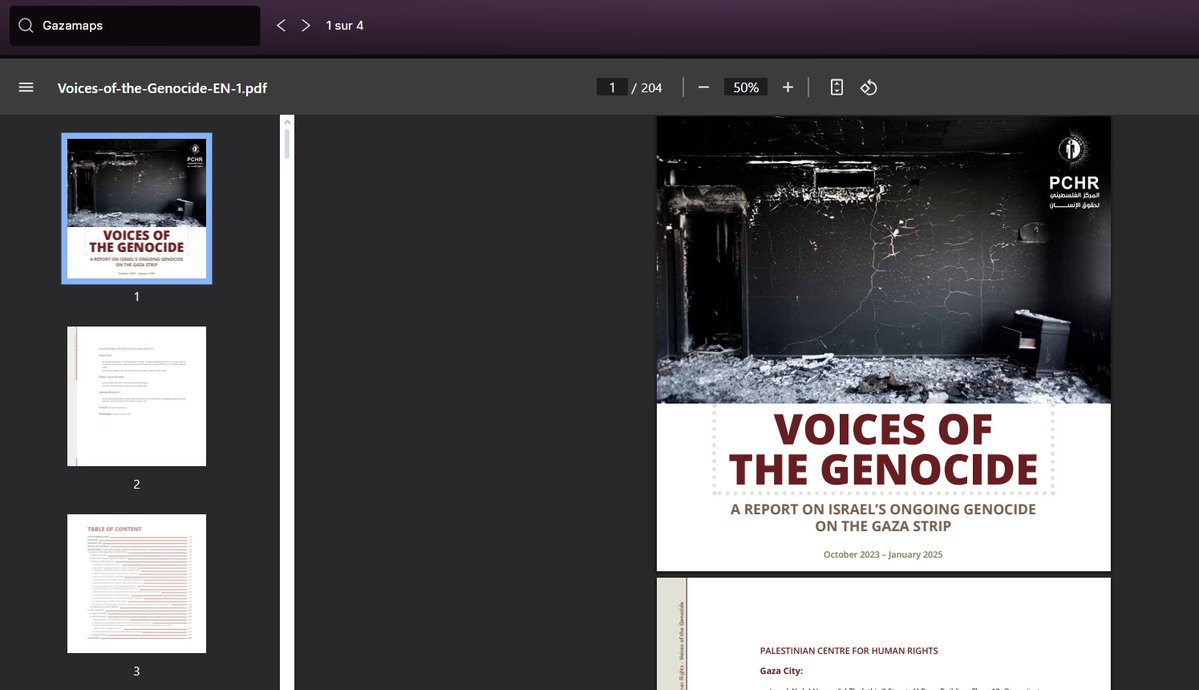
Task: Click the Voices-of-the-Genocide-EN-1.pdf file name
Action: pos(162,88)
